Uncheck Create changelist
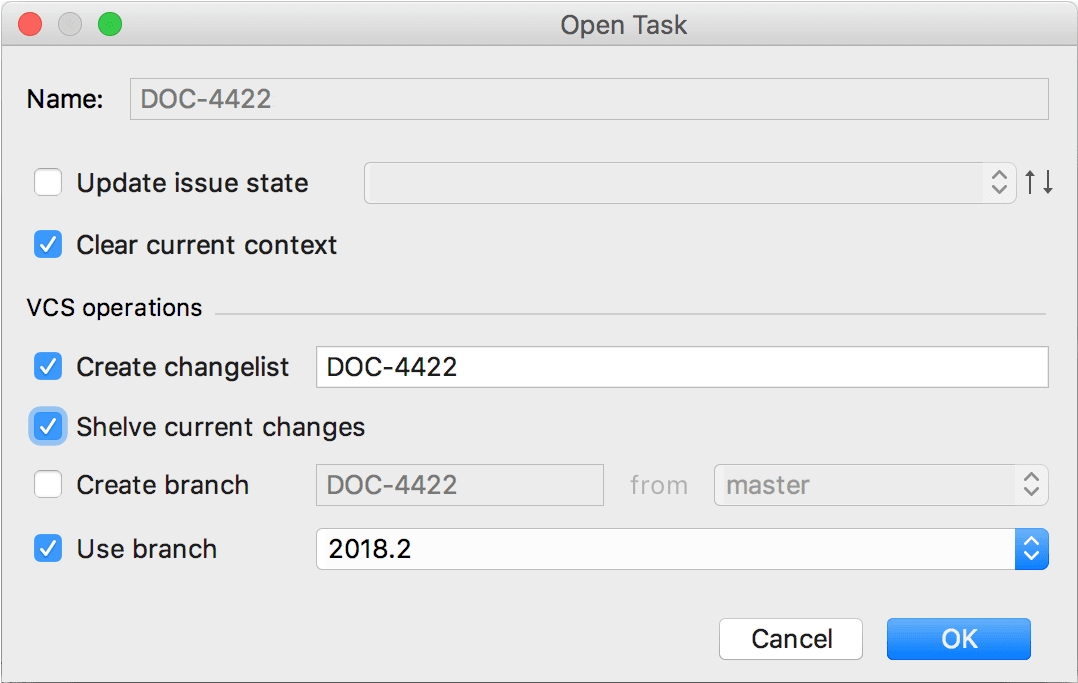Viewport: 1078px width, 683px height. coord(47,366)
